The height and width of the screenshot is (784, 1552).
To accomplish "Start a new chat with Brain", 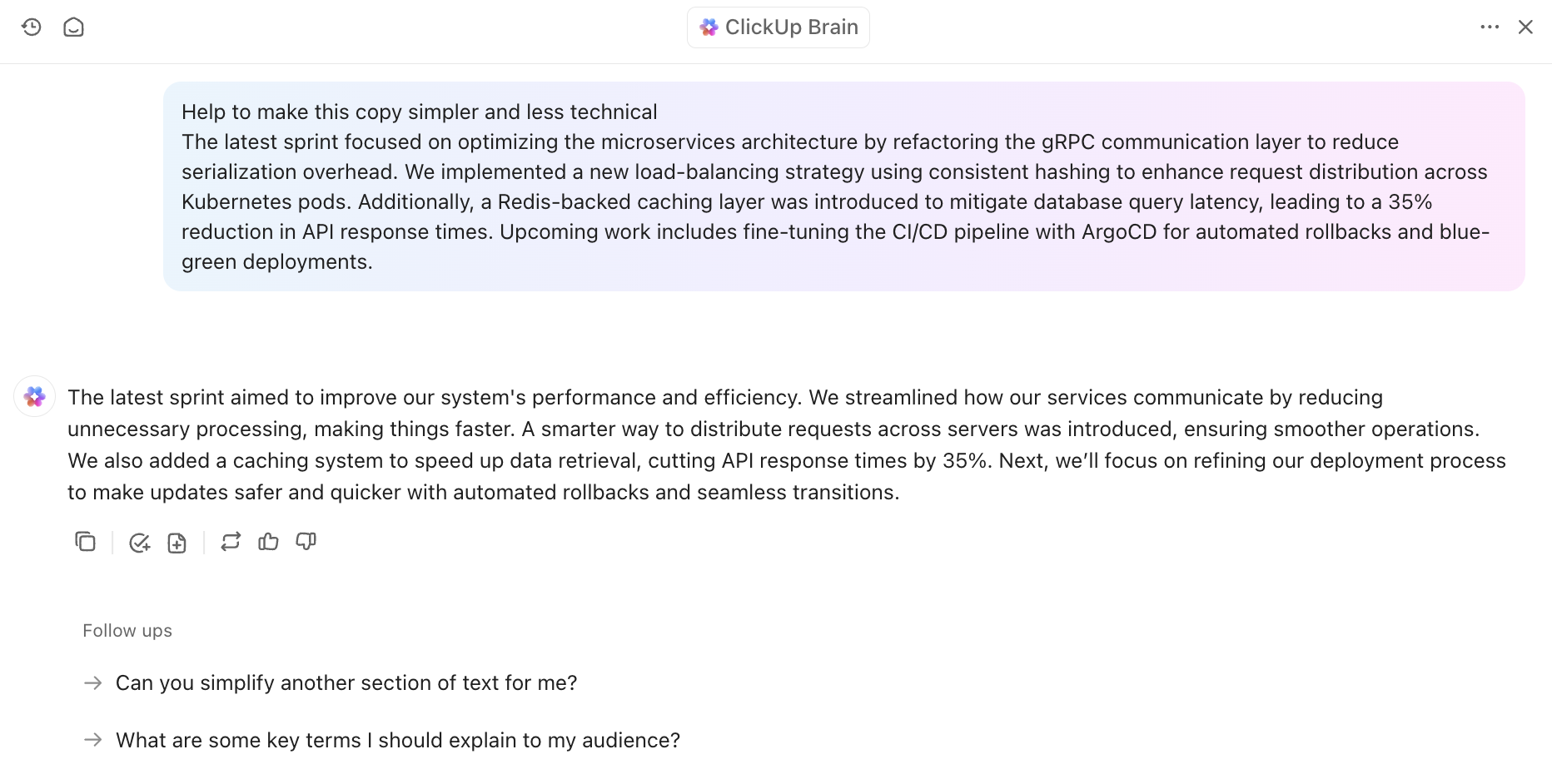I will click(73, 27).
